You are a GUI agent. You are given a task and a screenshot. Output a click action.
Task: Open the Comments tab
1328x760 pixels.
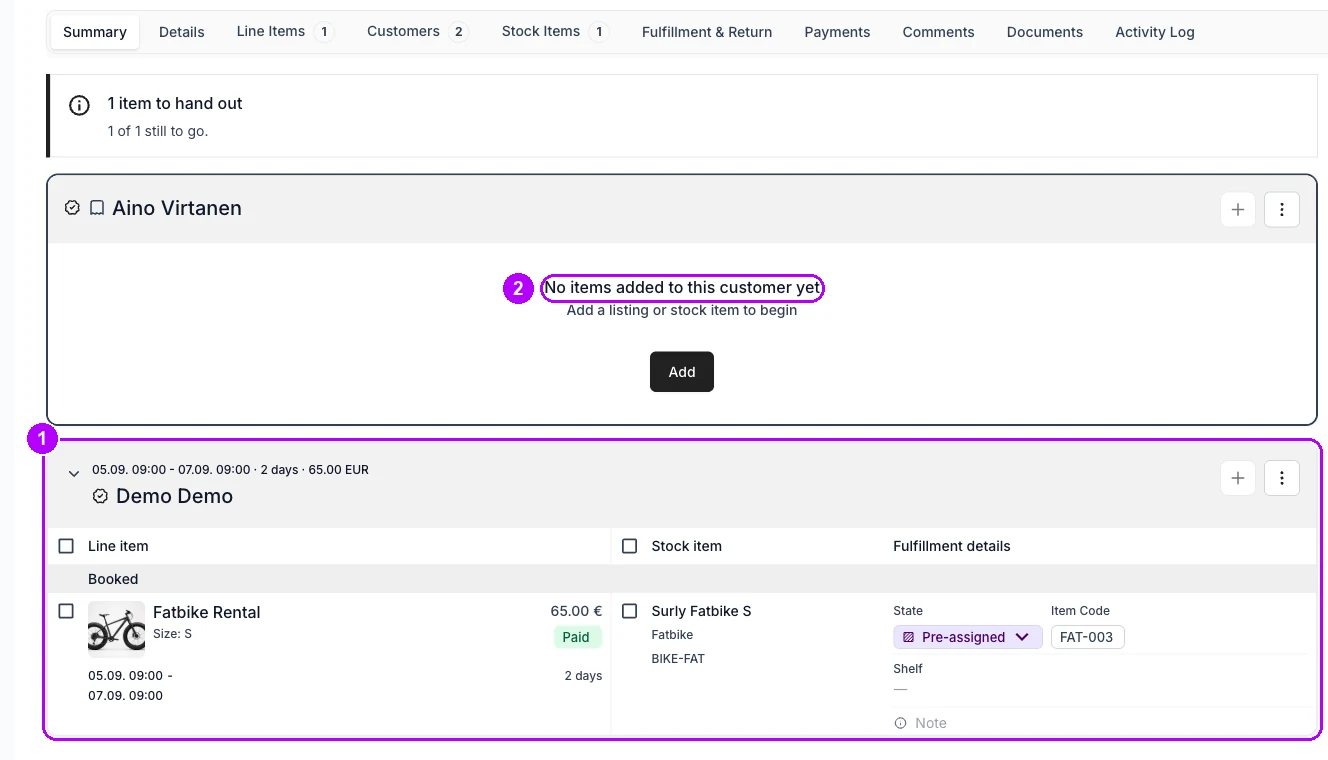pos(938,32)
